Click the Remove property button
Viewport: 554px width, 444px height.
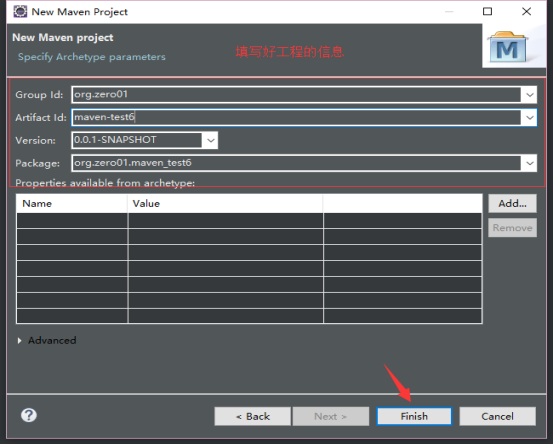[512, 228]
